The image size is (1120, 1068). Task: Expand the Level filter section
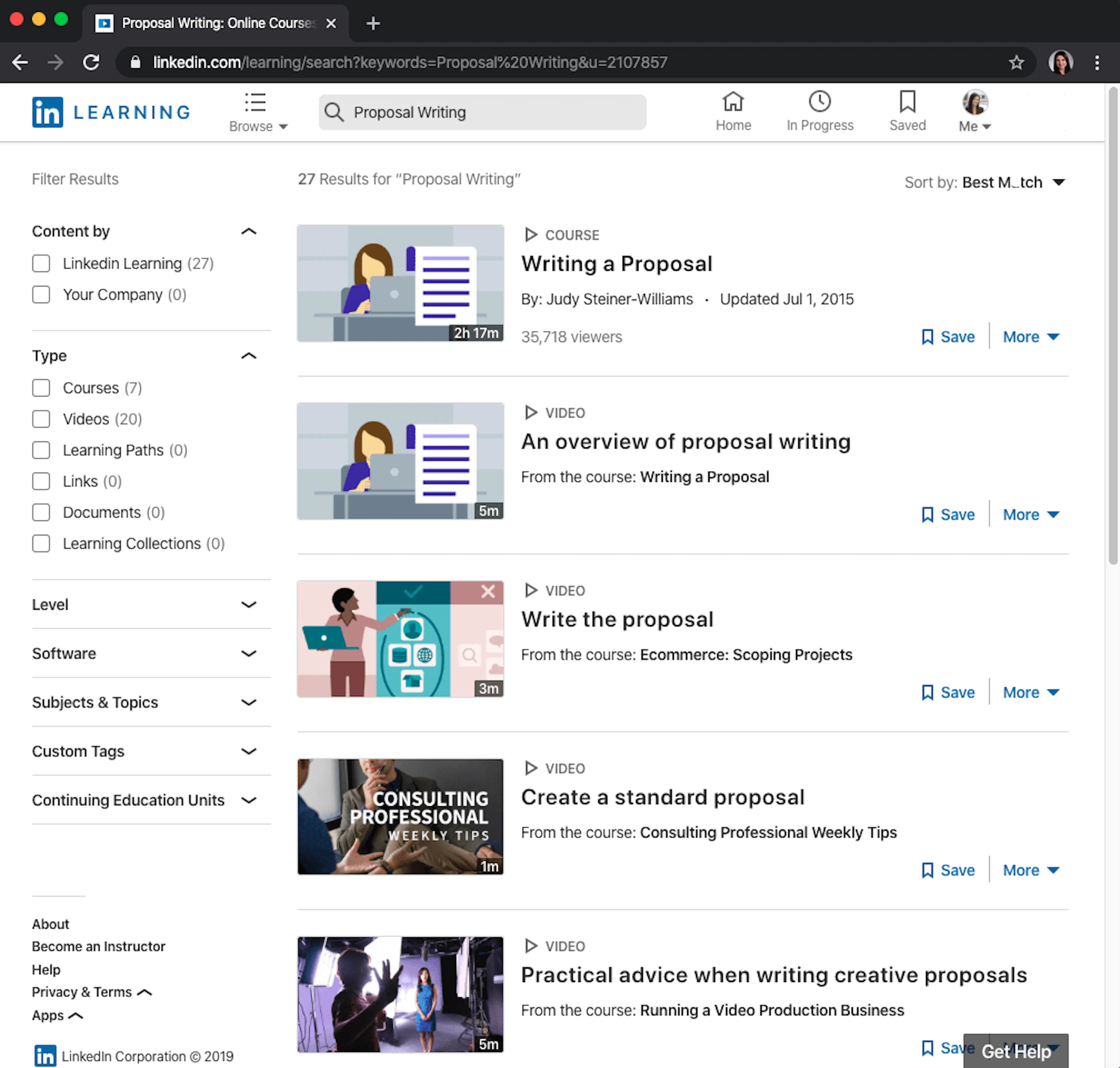tap(248, 604)
